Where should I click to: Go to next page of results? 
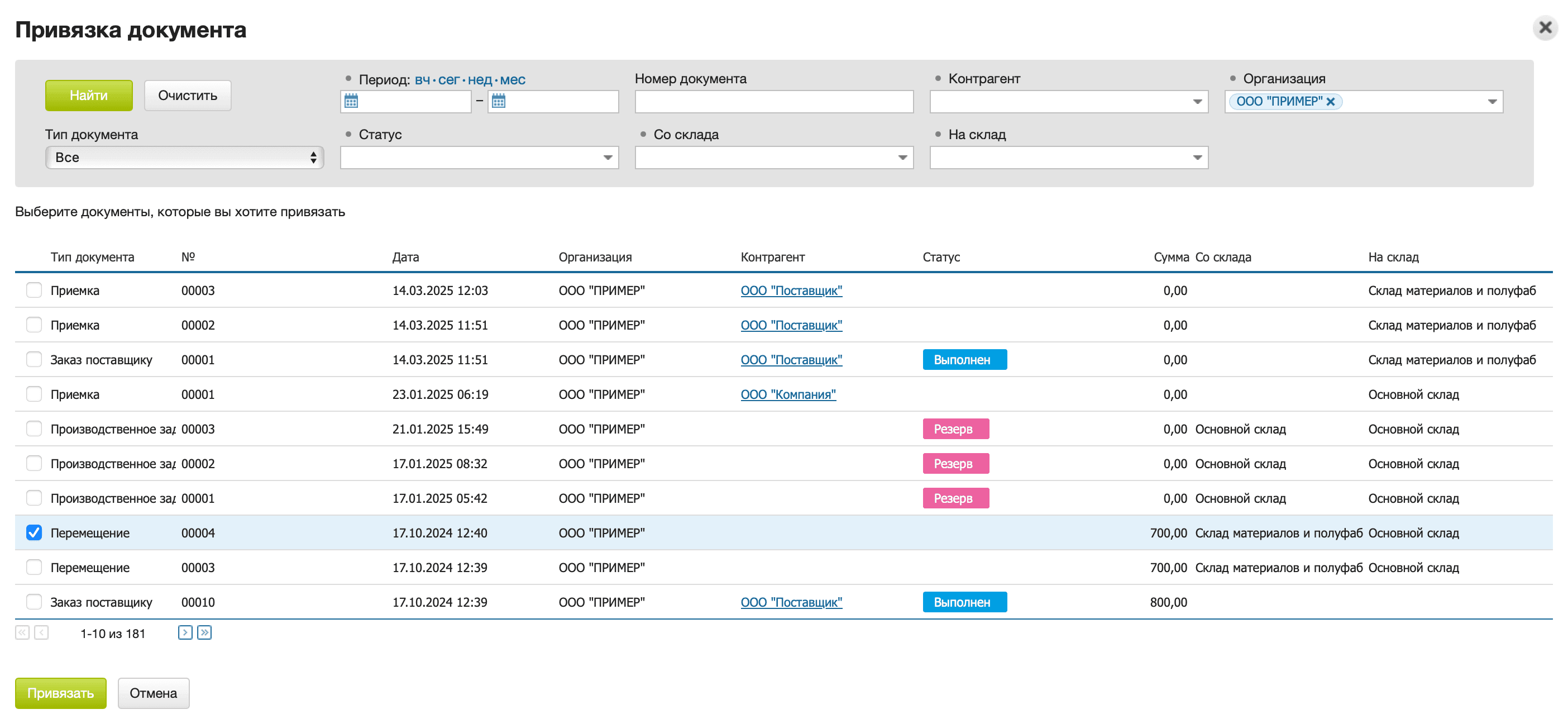click(185, 632)
